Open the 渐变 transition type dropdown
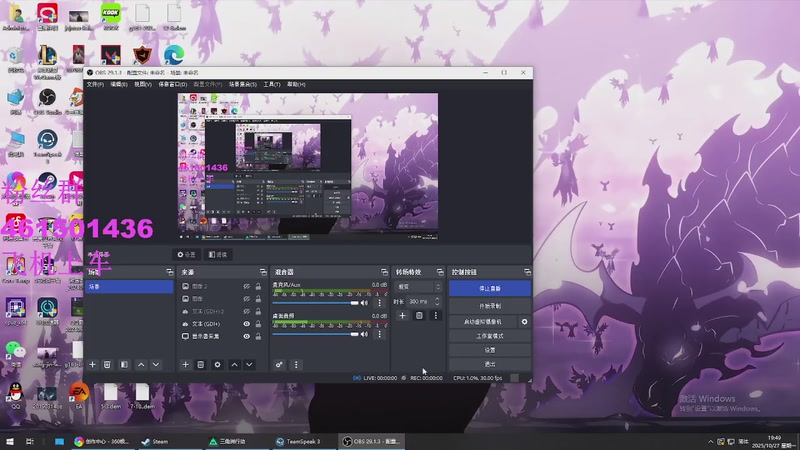Viewport: 800px width, 450px height. pos(417,287)
